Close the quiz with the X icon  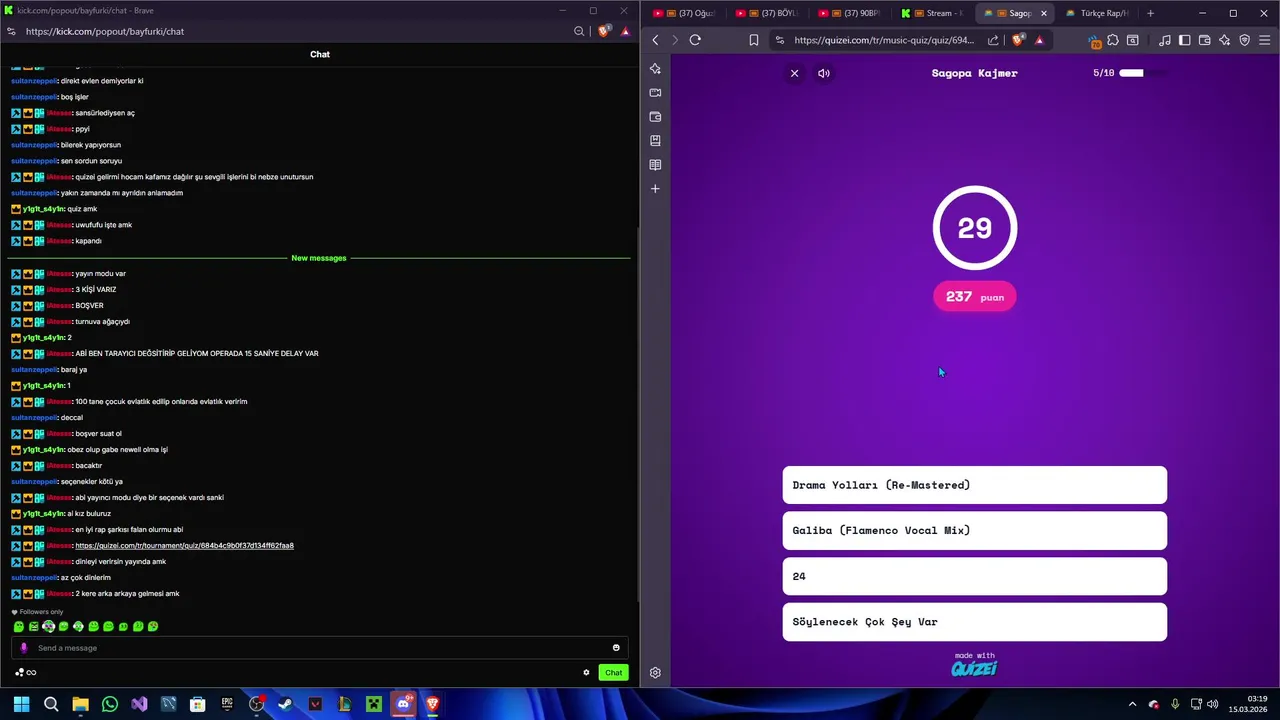[795, 73]
